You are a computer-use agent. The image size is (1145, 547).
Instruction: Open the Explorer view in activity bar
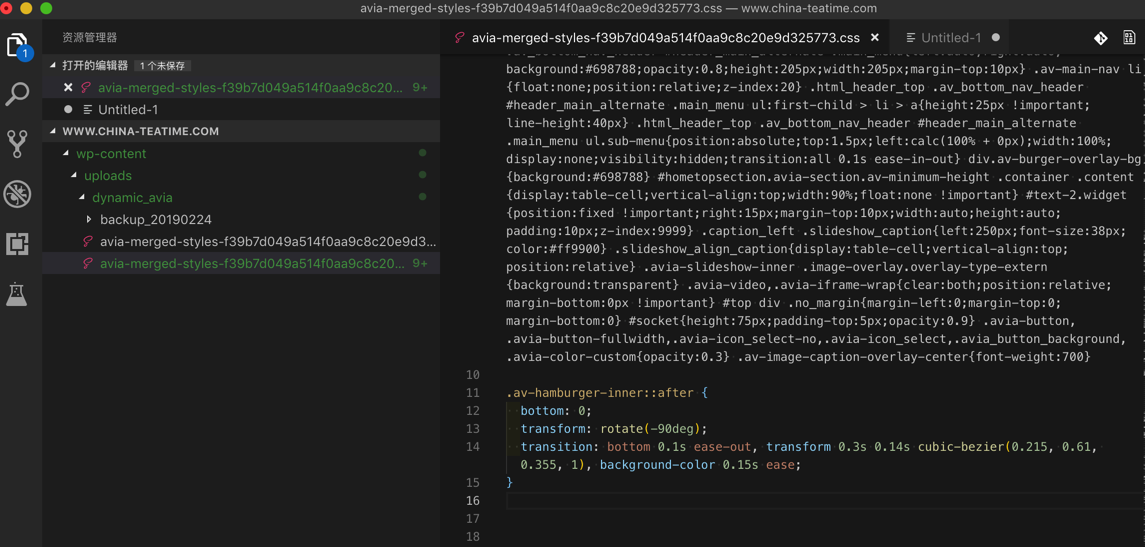(x=17, y=45)
